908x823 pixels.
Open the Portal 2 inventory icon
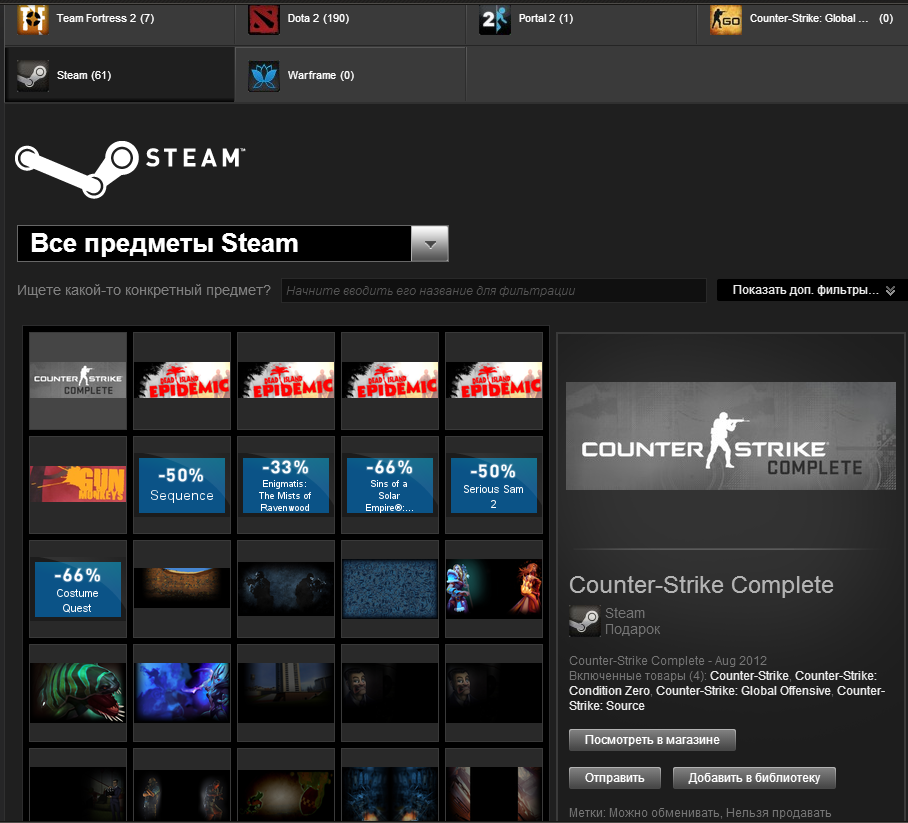(x=495, y=19)
